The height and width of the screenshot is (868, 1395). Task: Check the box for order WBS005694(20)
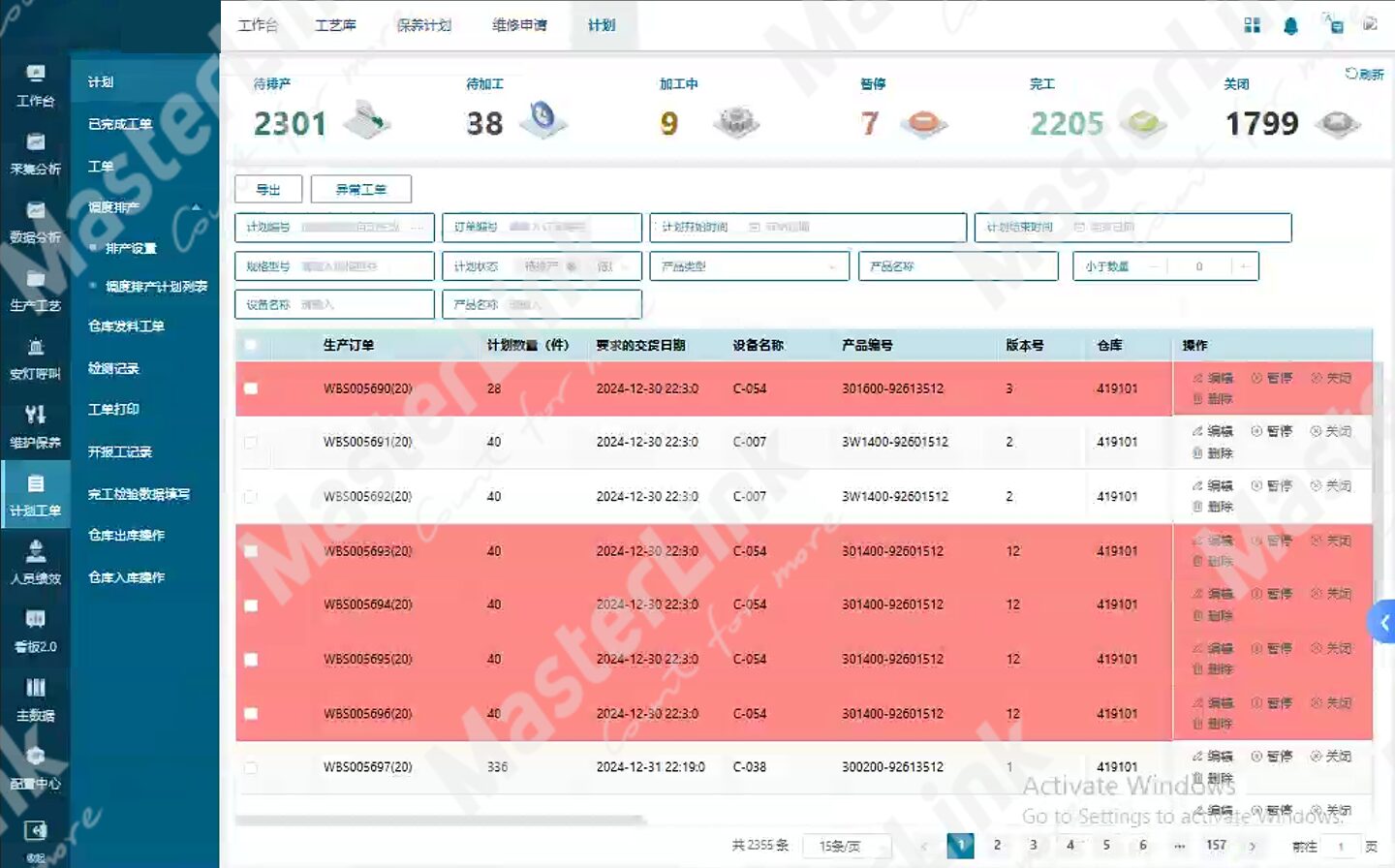point(251,605)
